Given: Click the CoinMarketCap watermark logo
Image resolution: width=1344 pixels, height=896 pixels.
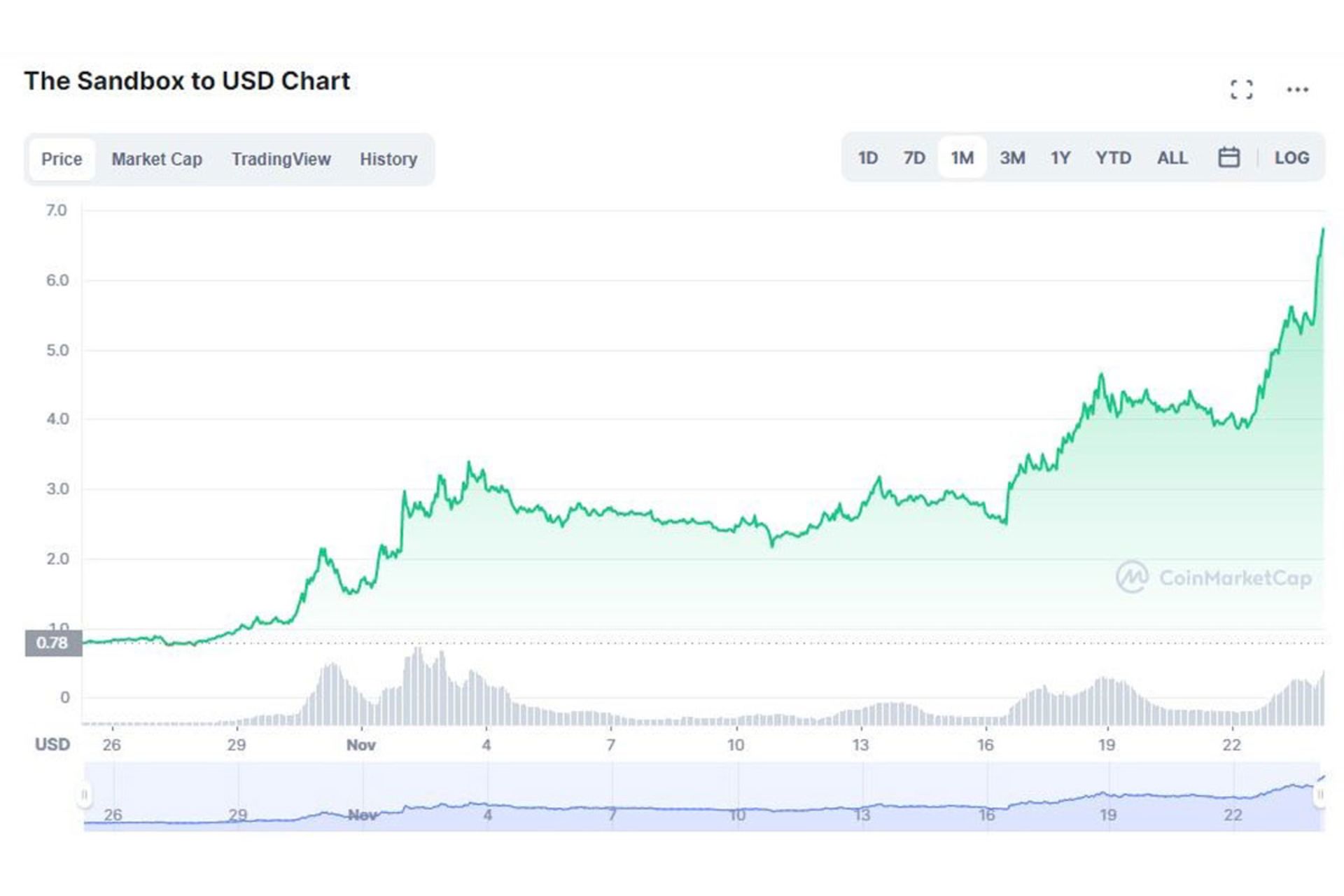Looking at the screenshot, I should (1214, 577).
